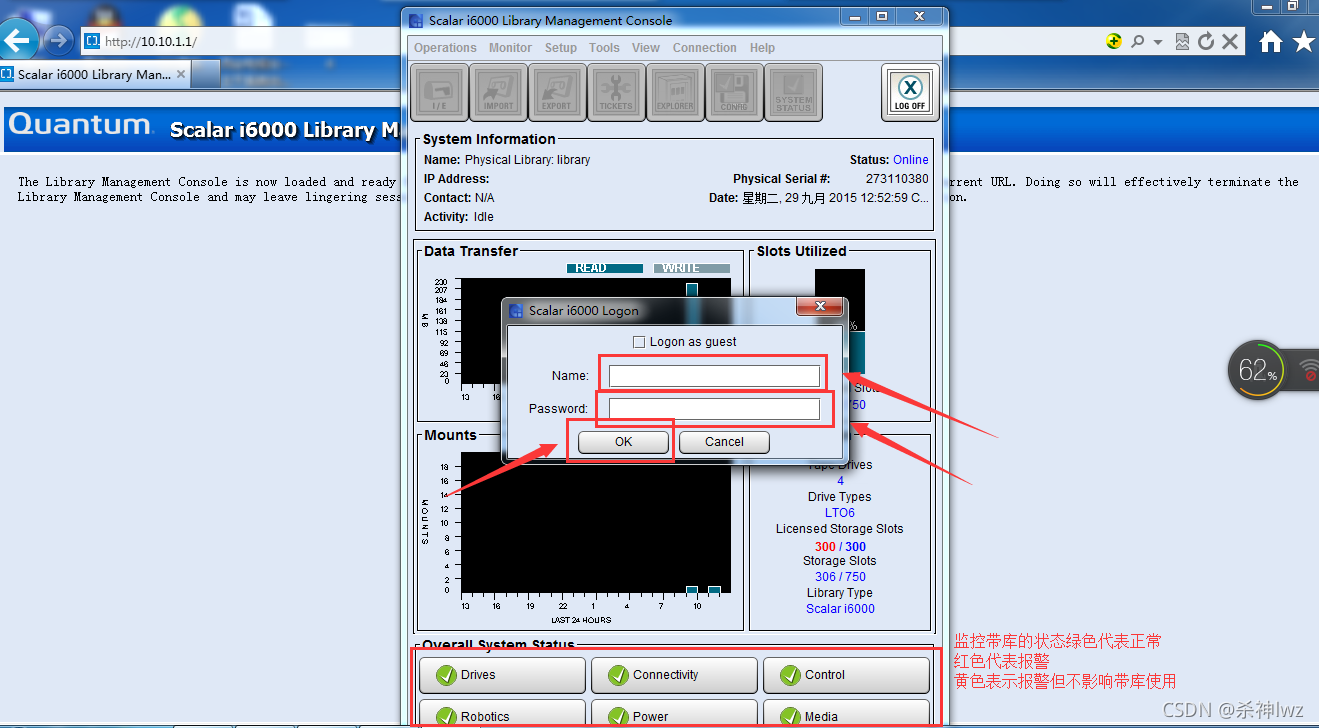Click the browser forward arrow
Viewport: 1319px width, 728px height.
59,41
